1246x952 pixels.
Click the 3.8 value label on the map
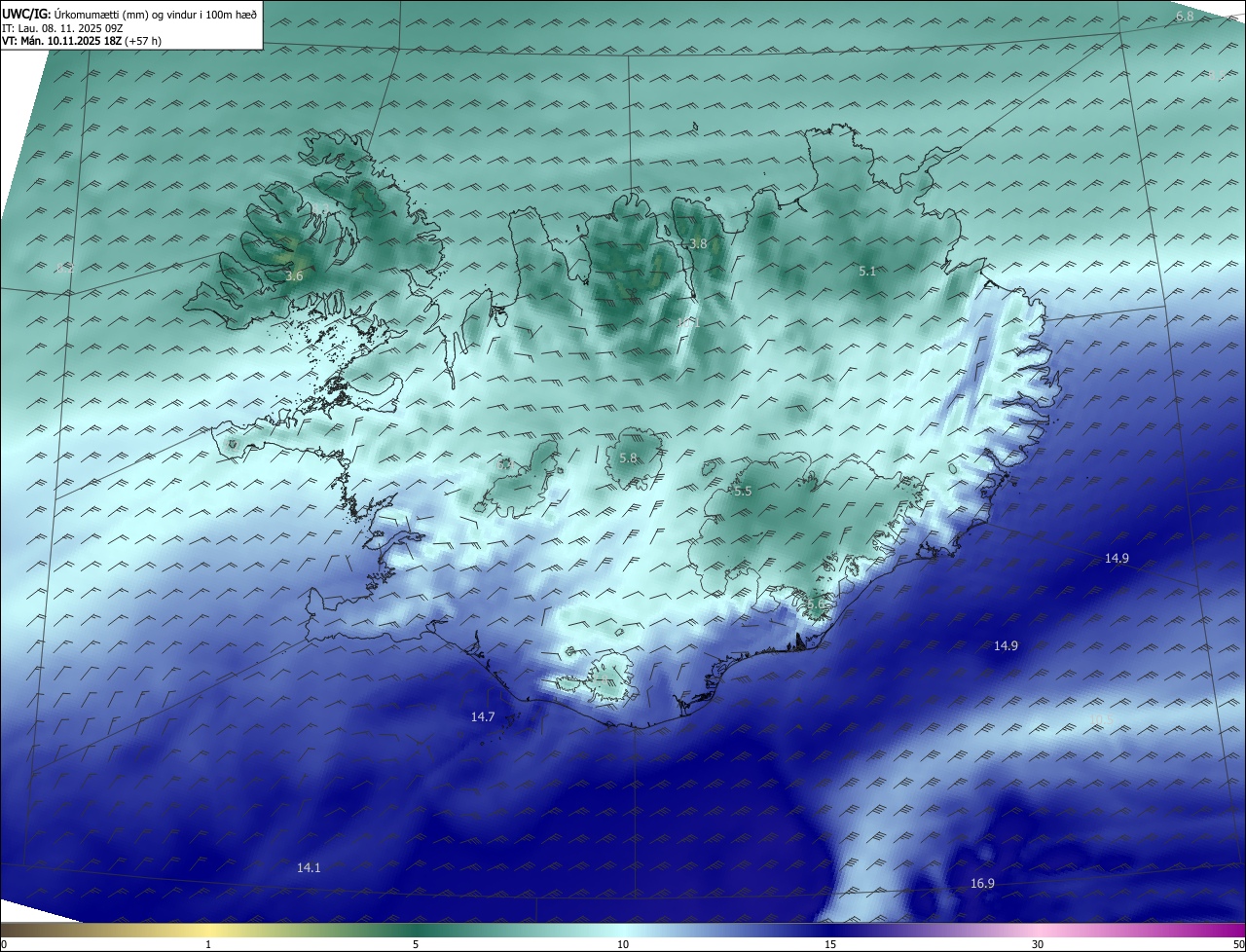(698, 243)
